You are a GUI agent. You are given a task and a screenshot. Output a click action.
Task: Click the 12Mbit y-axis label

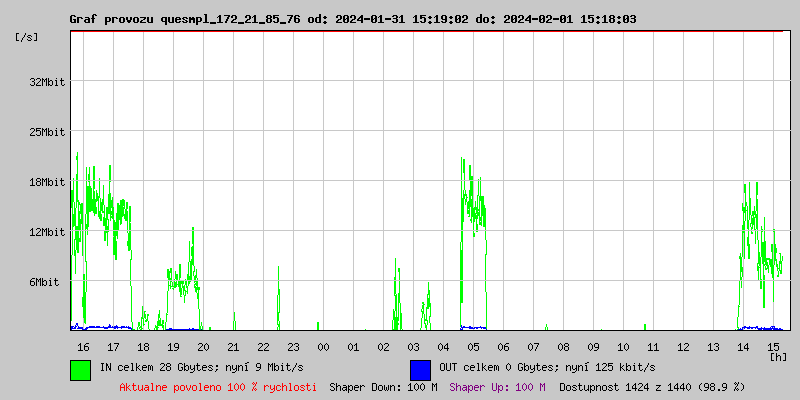47,232
